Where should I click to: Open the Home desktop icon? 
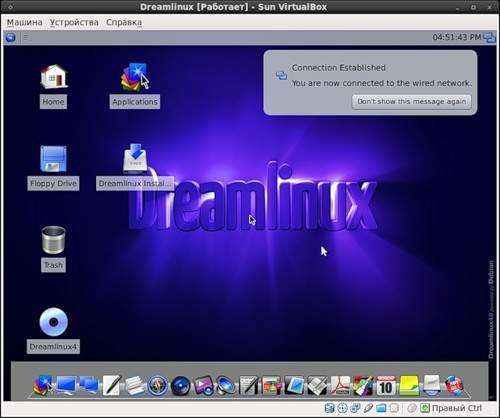tap(53, 77)
